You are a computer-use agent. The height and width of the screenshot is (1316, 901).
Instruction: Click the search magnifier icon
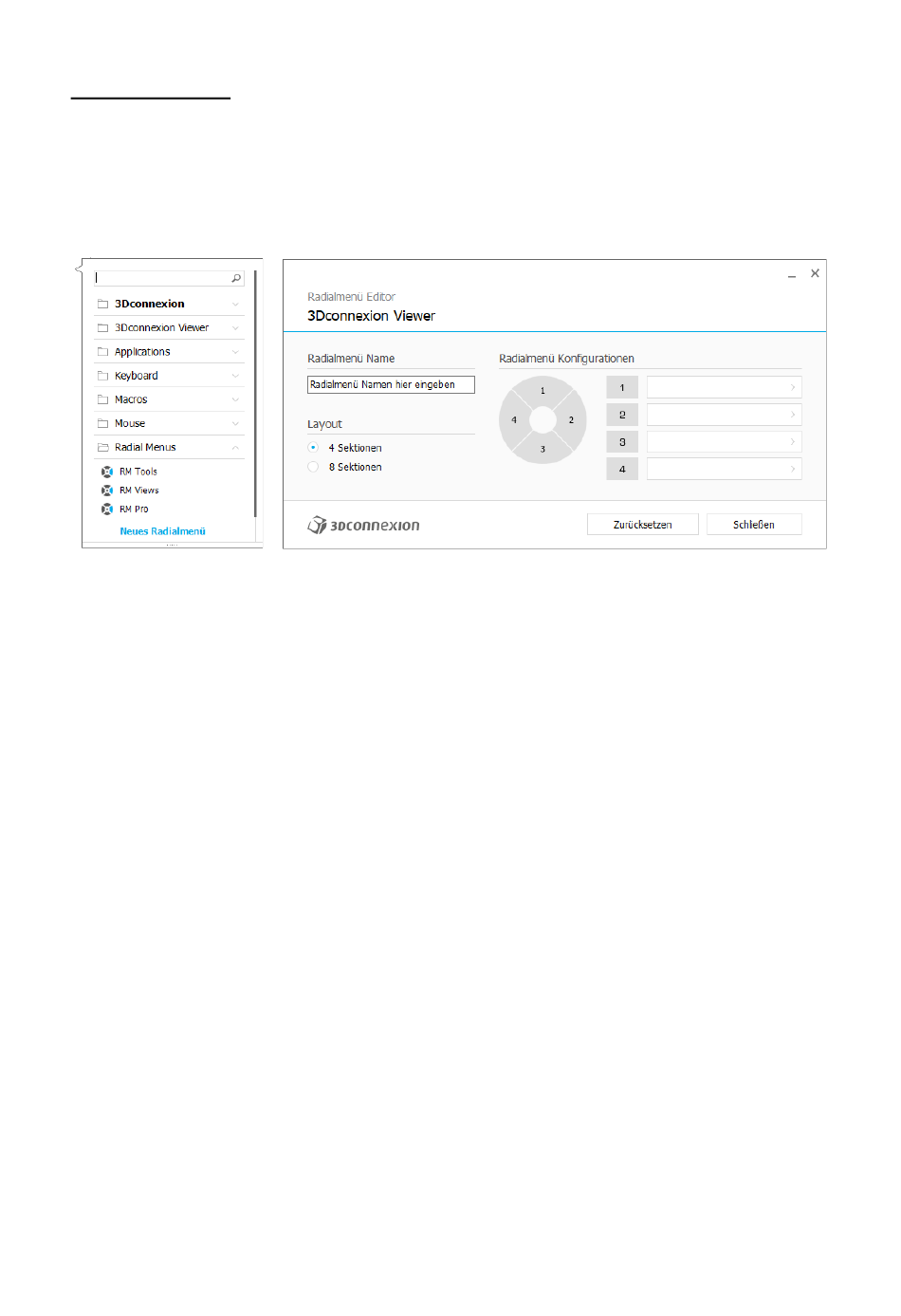click(x=236, y=278)
